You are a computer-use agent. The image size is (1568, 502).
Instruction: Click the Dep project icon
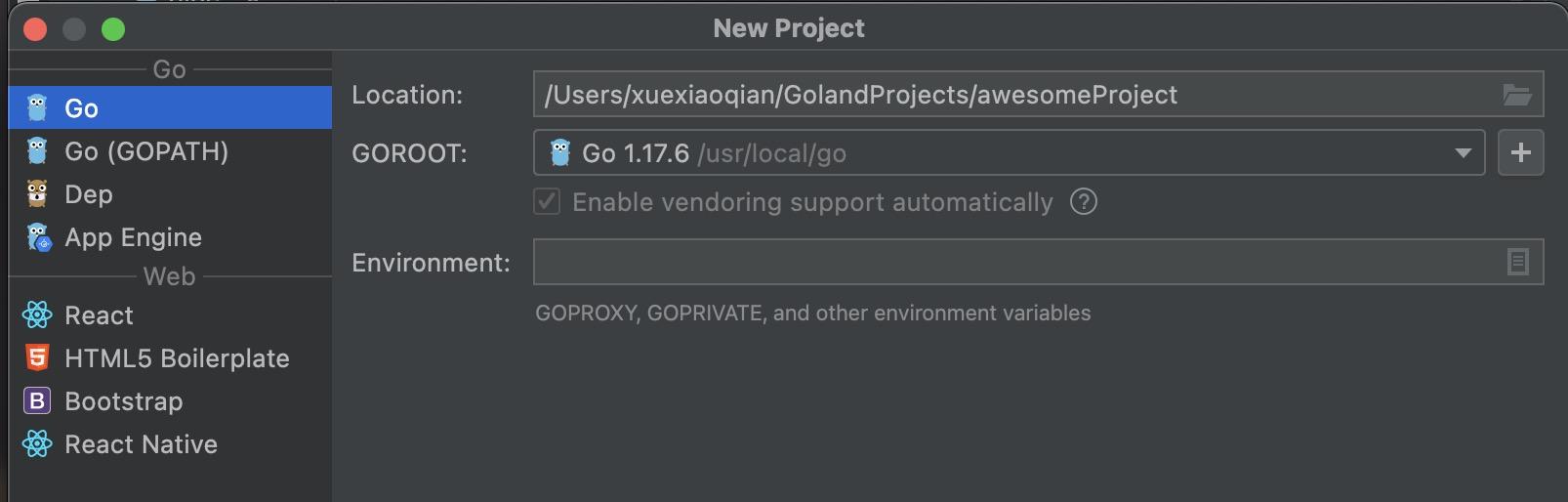click(37, 193)
